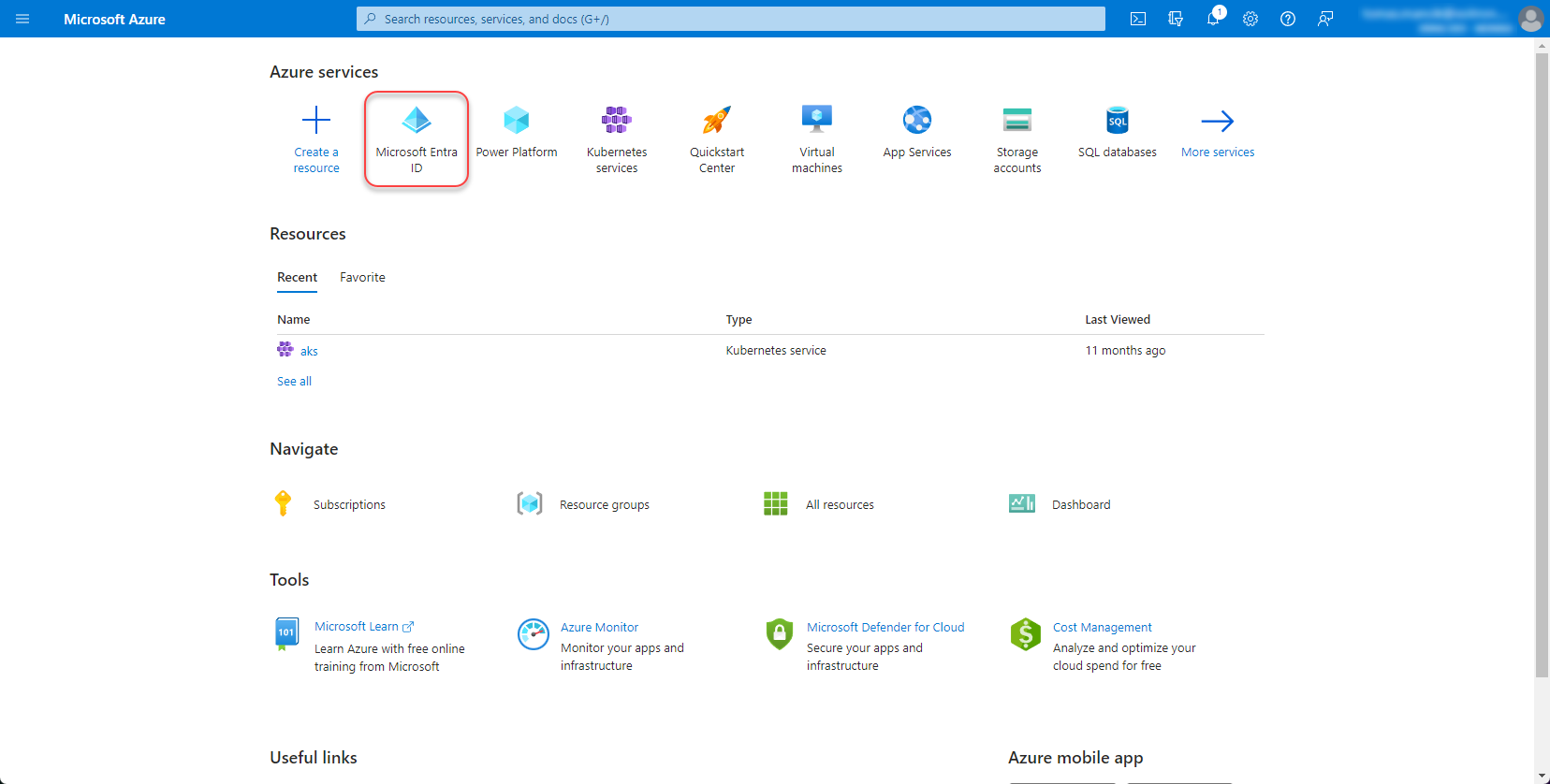Open notifications bell icon
Image resolution: width=1550 pixels, height=784 pixels.
click(x=1213, y=19)
